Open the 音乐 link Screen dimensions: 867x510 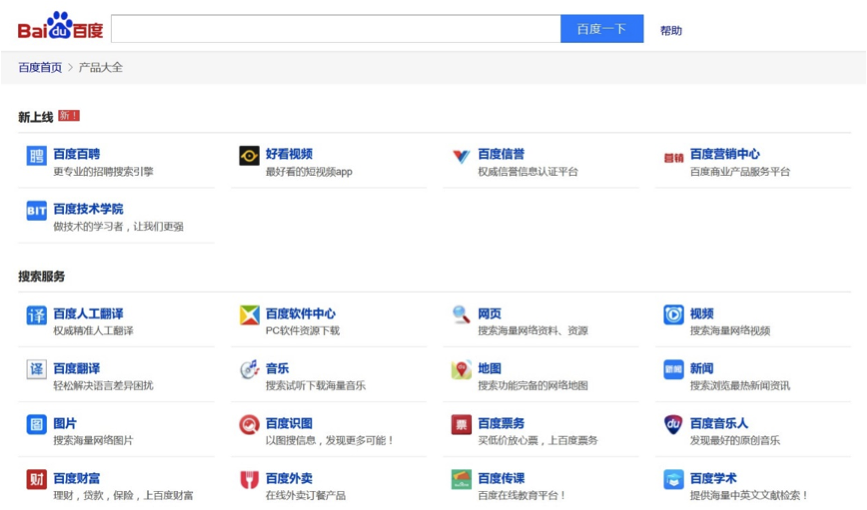pos(277,368)
